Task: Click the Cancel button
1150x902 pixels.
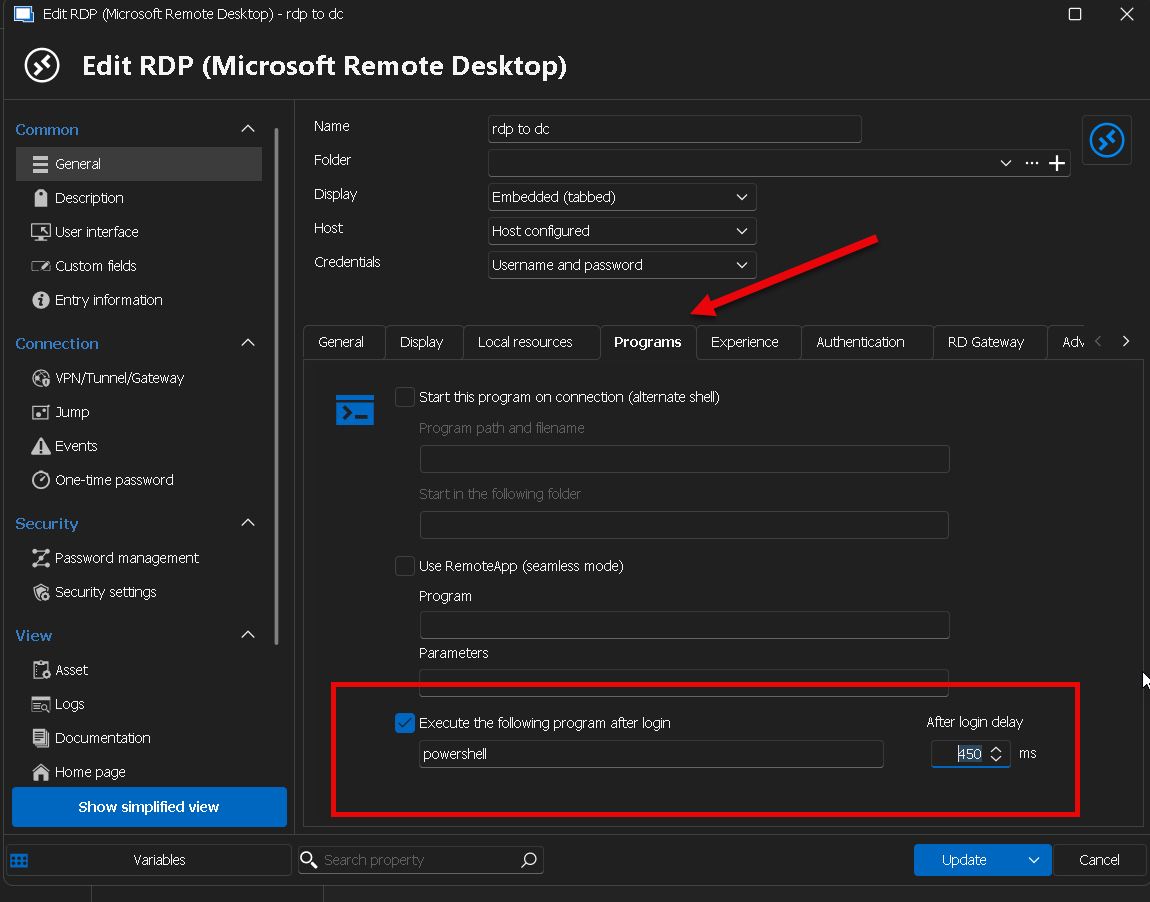Action: 1099,860
